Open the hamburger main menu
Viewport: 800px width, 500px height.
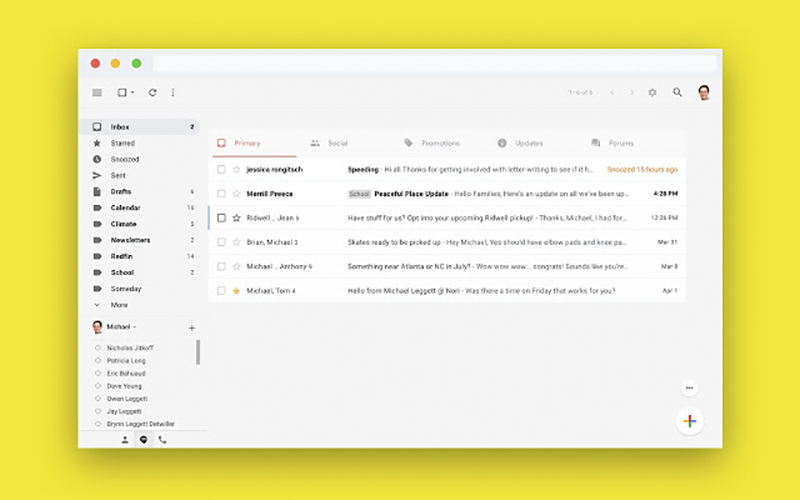point(97,92)
